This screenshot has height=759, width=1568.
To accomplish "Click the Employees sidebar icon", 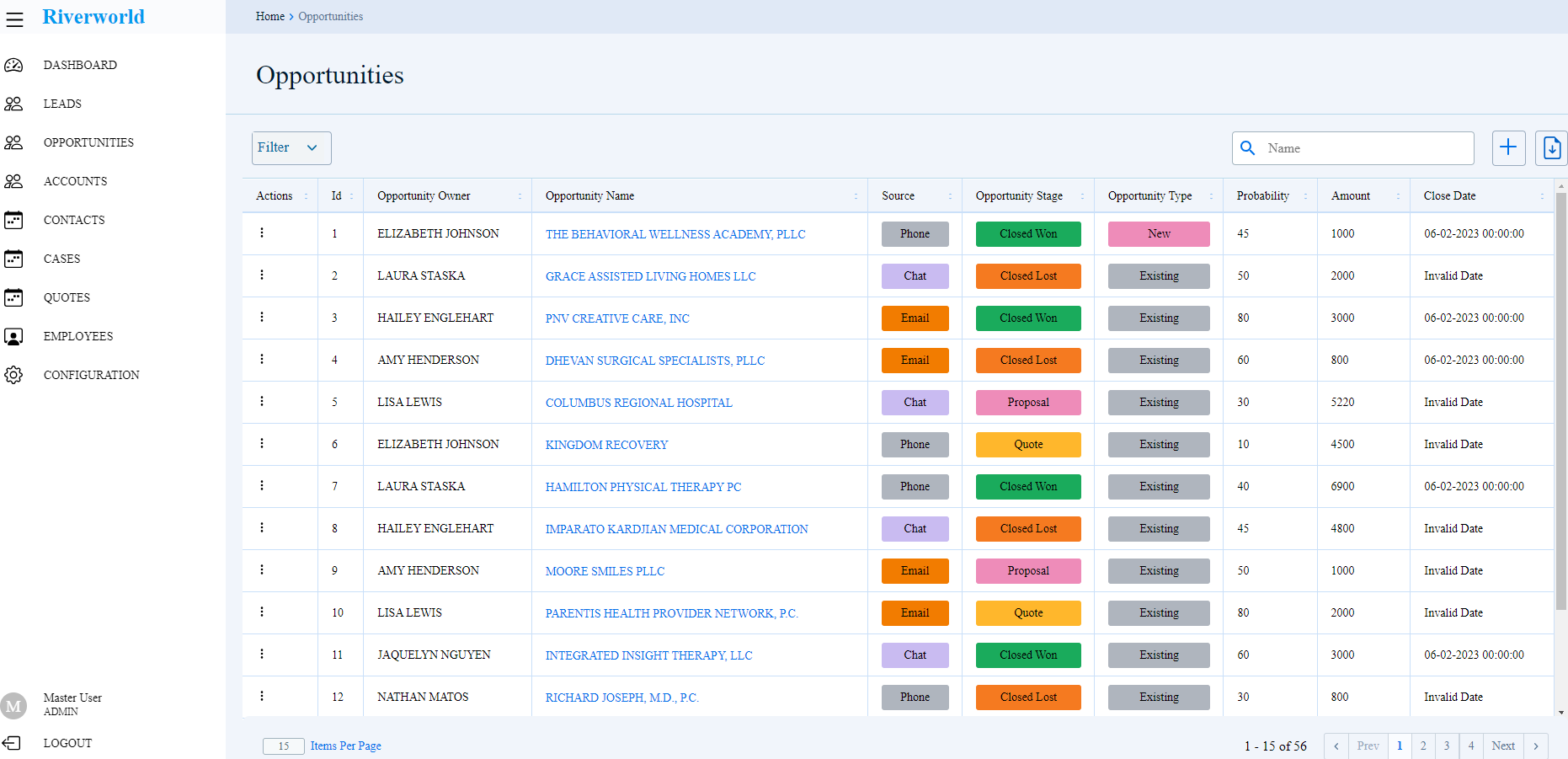I will 13,336.
